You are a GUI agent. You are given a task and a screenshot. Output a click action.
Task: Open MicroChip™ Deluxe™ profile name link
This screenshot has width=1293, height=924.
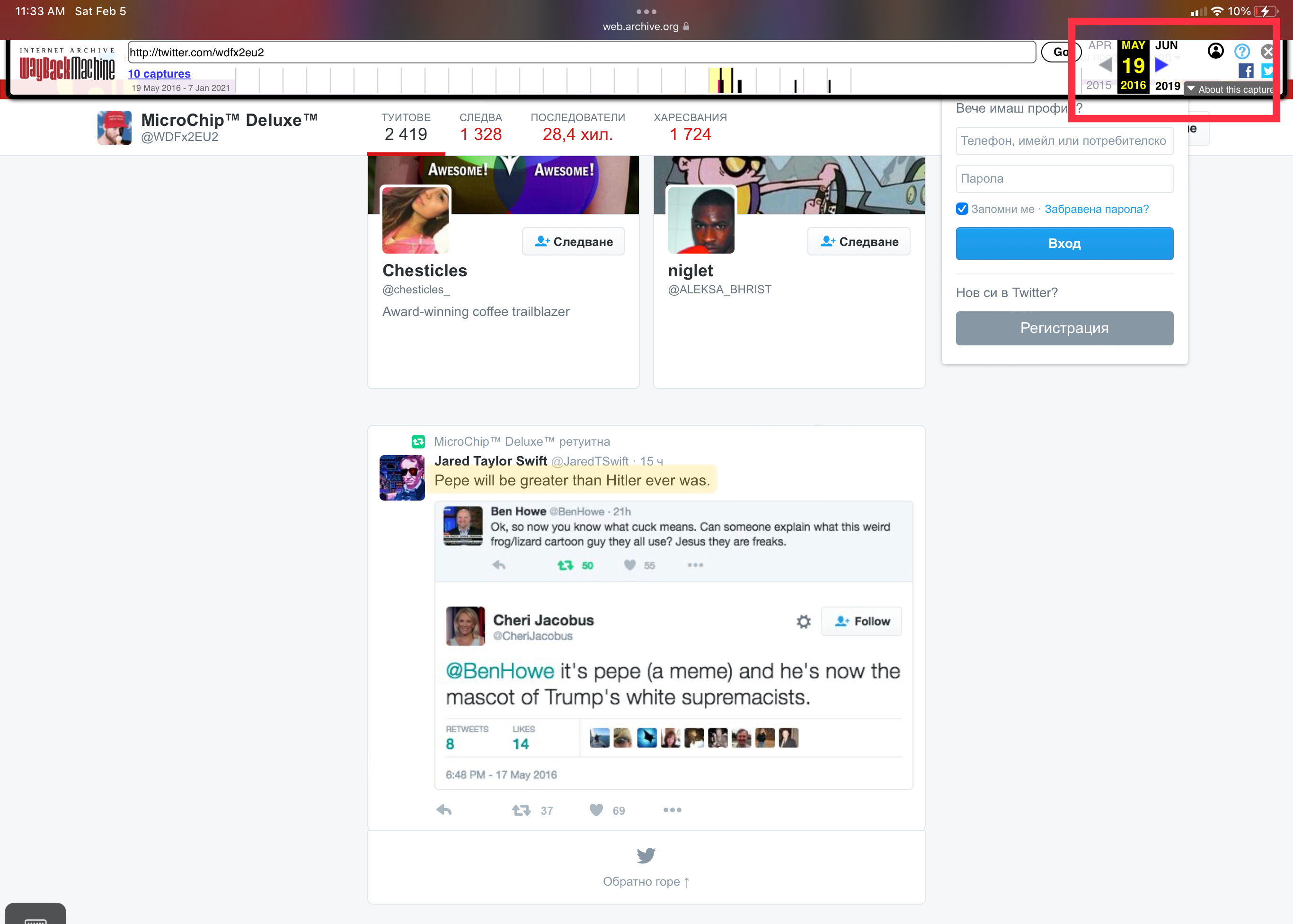(x=229, y=120)
